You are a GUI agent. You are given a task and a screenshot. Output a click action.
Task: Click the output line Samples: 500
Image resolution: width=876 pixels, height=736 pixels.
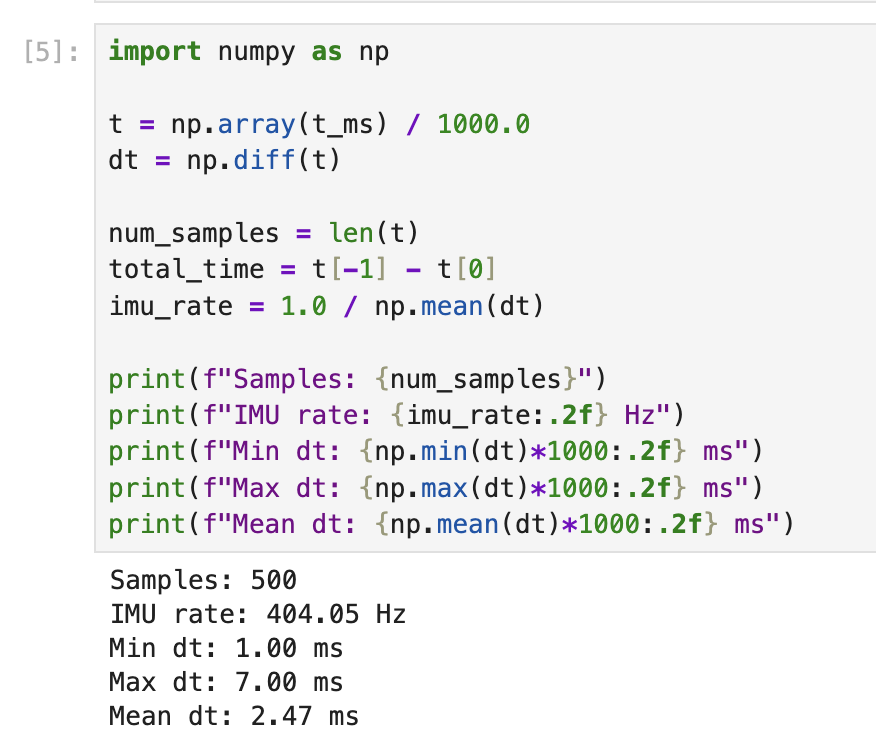click(203, 580)
